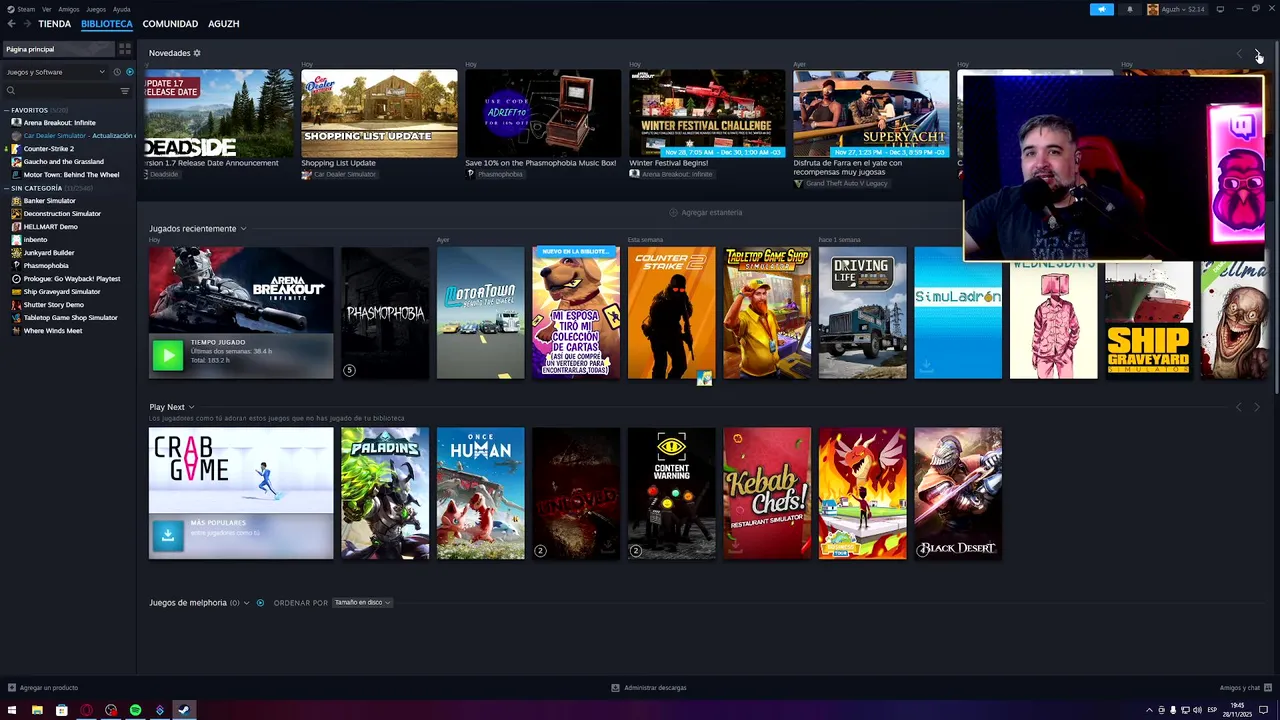Select HELLMART Demo in sidebar
1280x720 pixels.
(x=50, y=227)
